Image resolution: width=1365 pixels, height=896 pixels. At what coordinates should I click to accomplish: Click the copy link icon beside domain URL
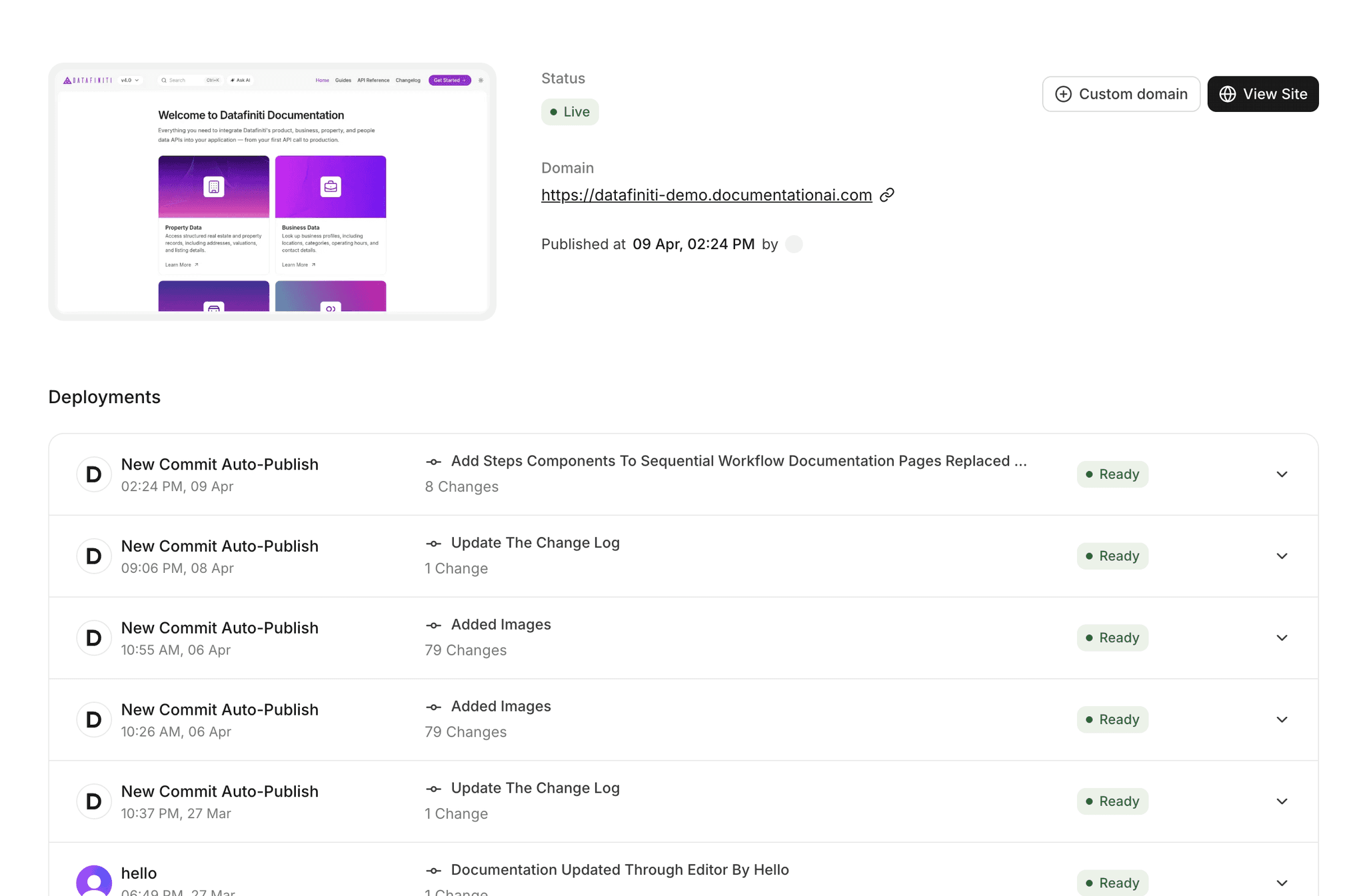pos(886,195)
